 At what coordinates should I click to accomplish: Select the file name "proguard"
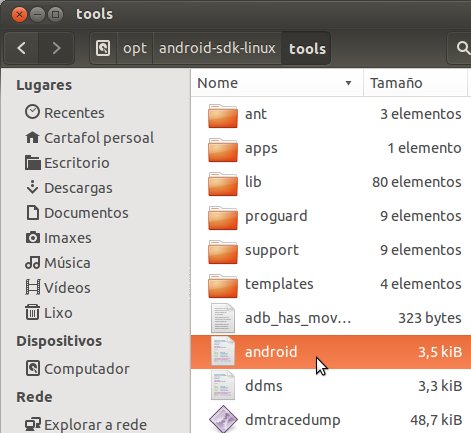tap(276, 217)
